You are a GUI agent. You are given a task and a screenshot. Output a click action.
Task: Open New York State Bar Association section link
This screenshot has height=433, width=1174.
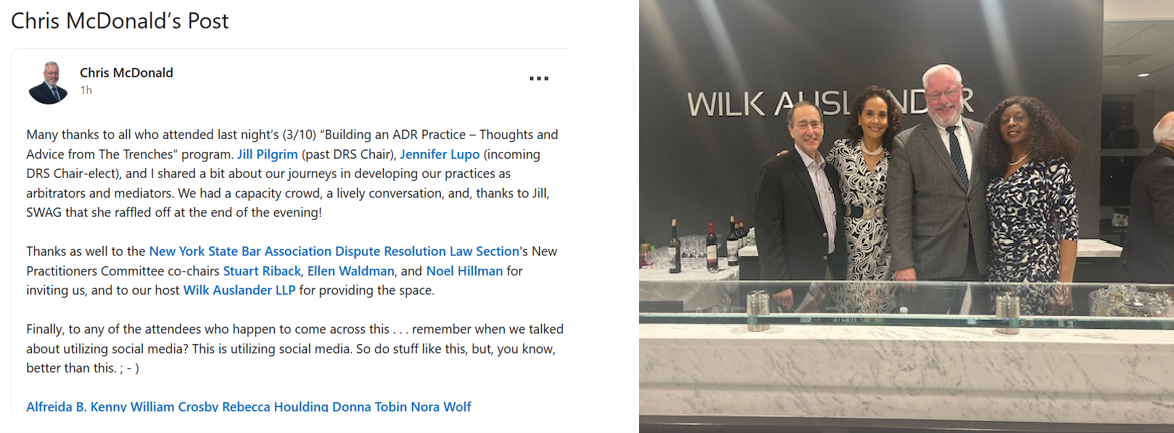coord(334,251)
